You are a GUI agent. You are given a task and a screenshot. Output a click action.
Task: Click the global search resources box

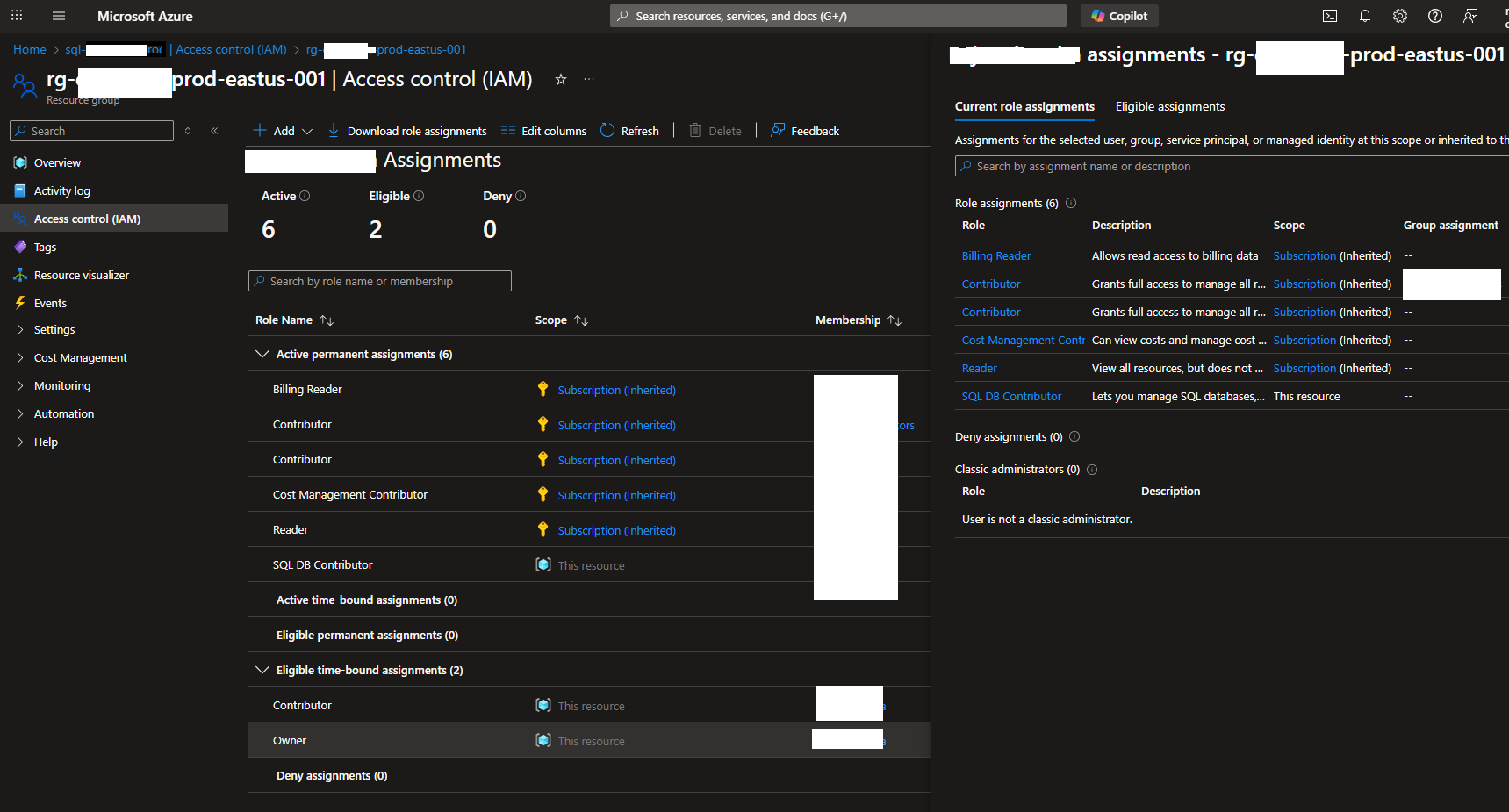tap(838, 16)
